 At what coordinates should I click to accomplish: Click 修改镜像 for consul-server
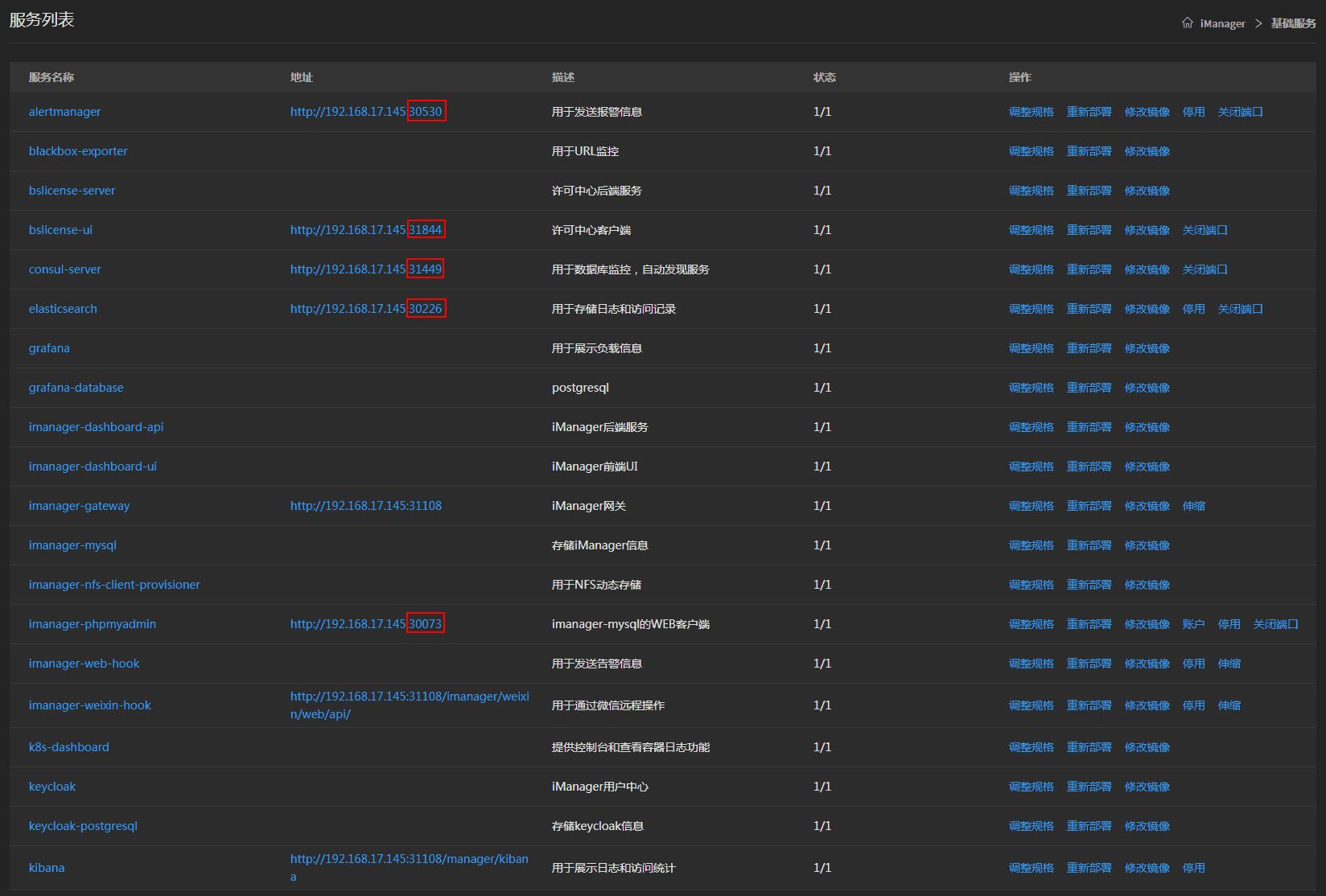point(1147,269)
